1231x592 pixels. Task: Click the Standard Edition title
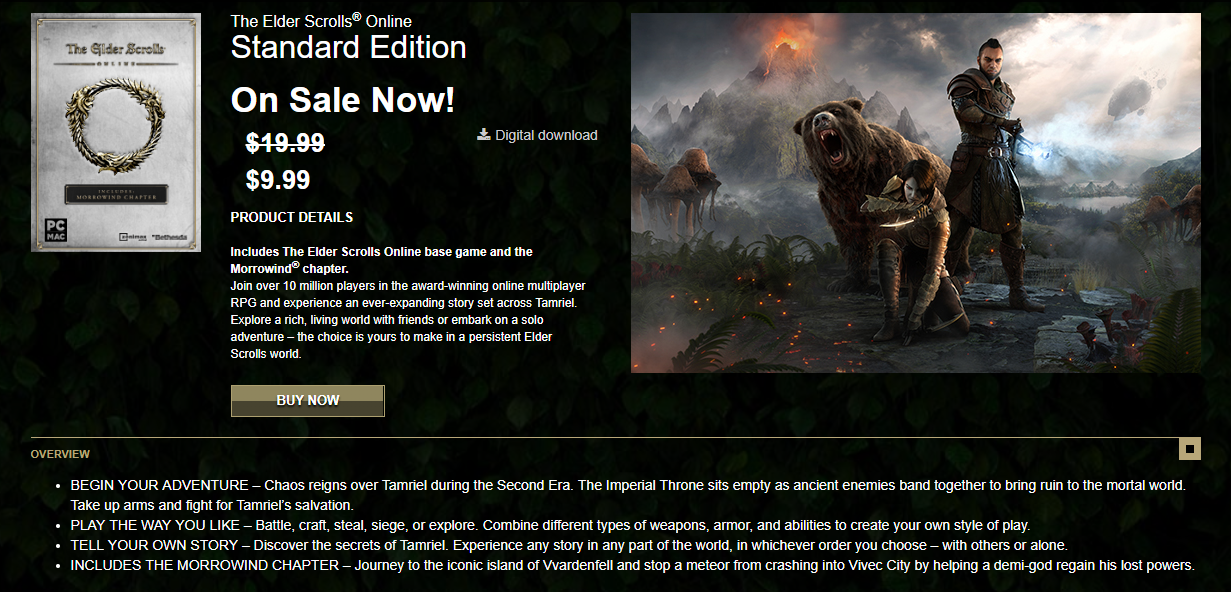click(348, 47)
